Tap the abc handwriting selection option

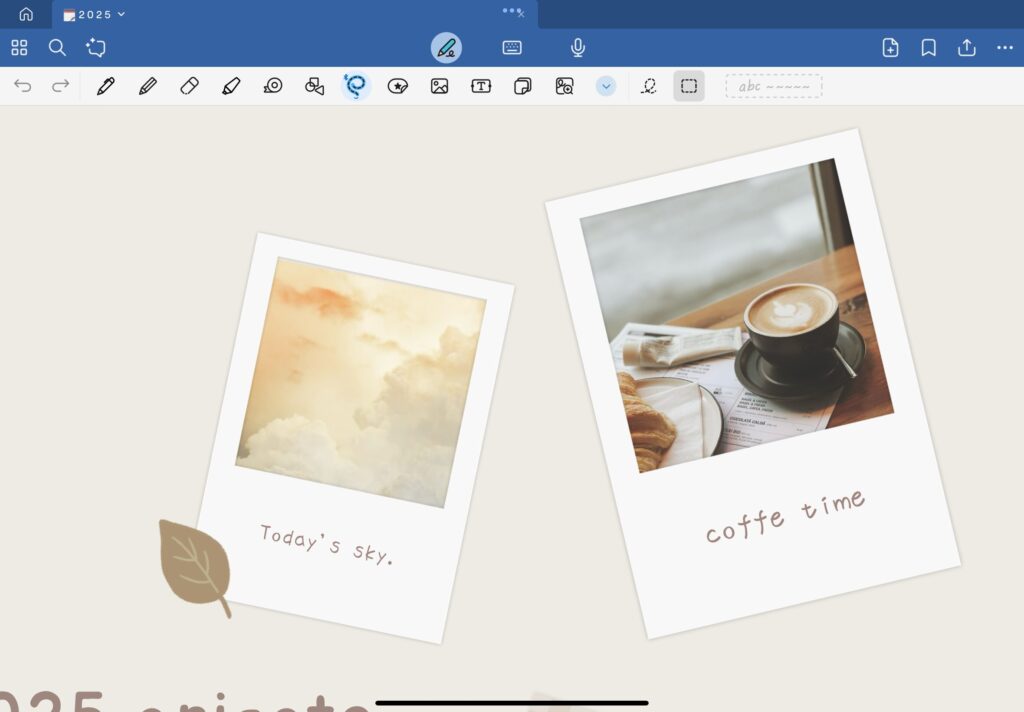(774, 86)
